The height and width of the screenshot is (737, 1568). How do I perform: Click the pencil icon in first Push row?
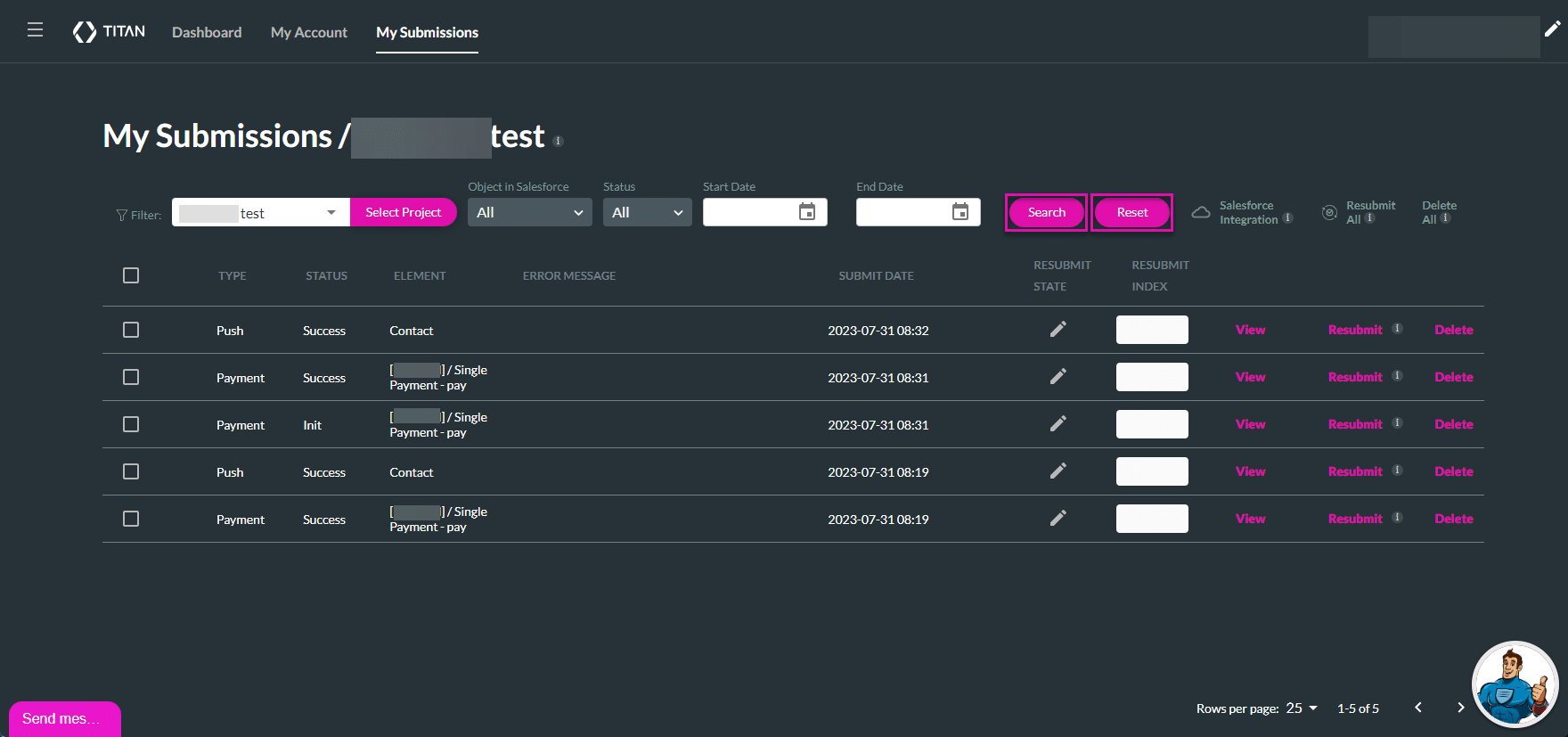coord(1058,330)
